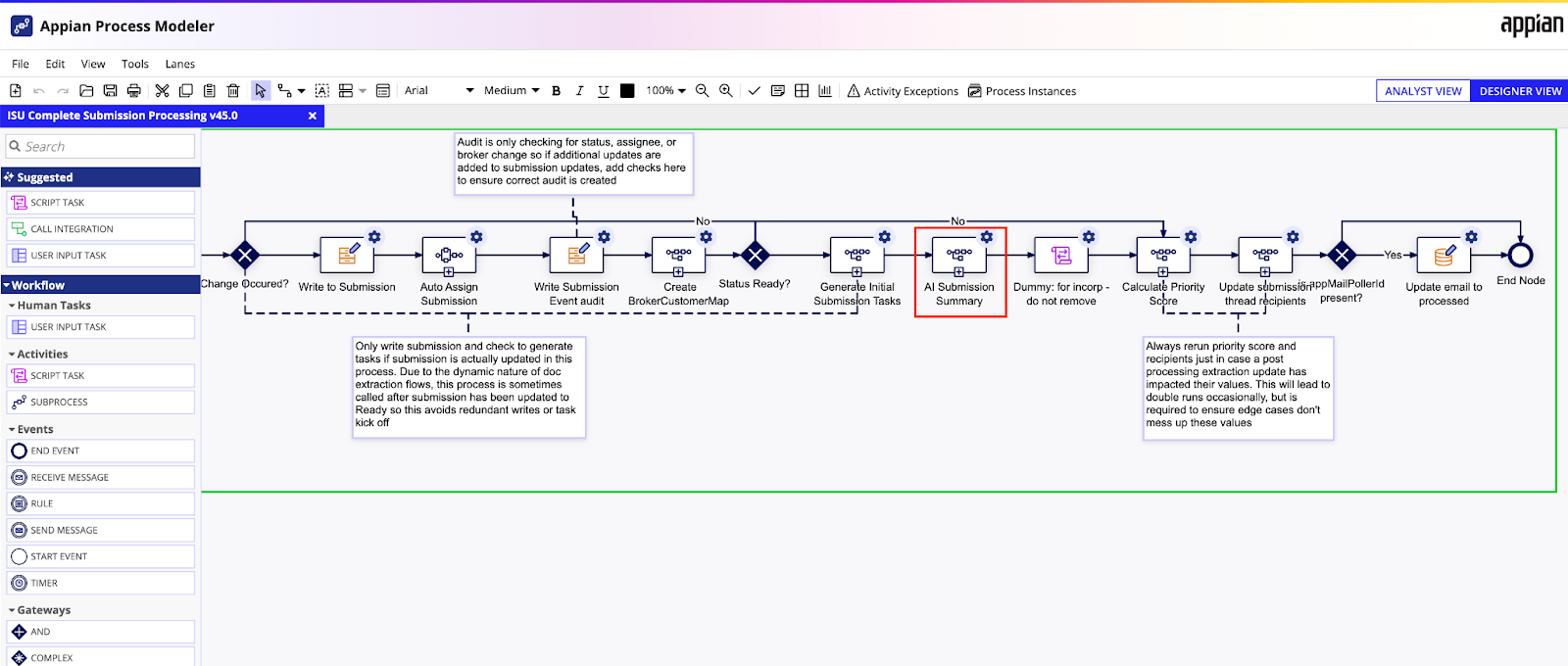
Task: Click the Status Ready? gateway diamond
Action: click(x=755, y=256)
